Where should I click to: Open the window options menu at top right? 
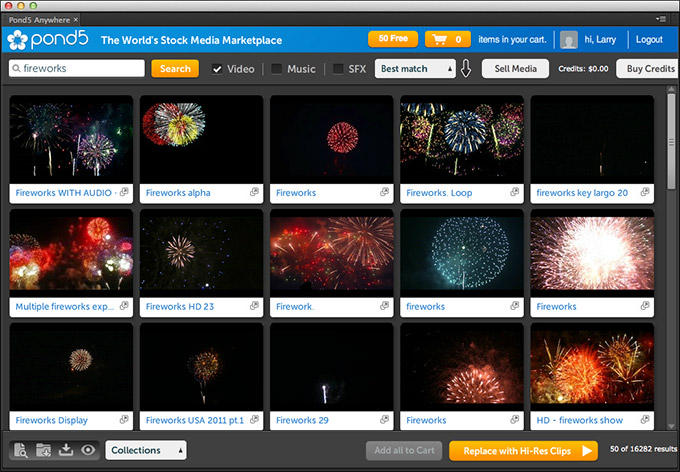pyautogui.click(x=661, y=19)
